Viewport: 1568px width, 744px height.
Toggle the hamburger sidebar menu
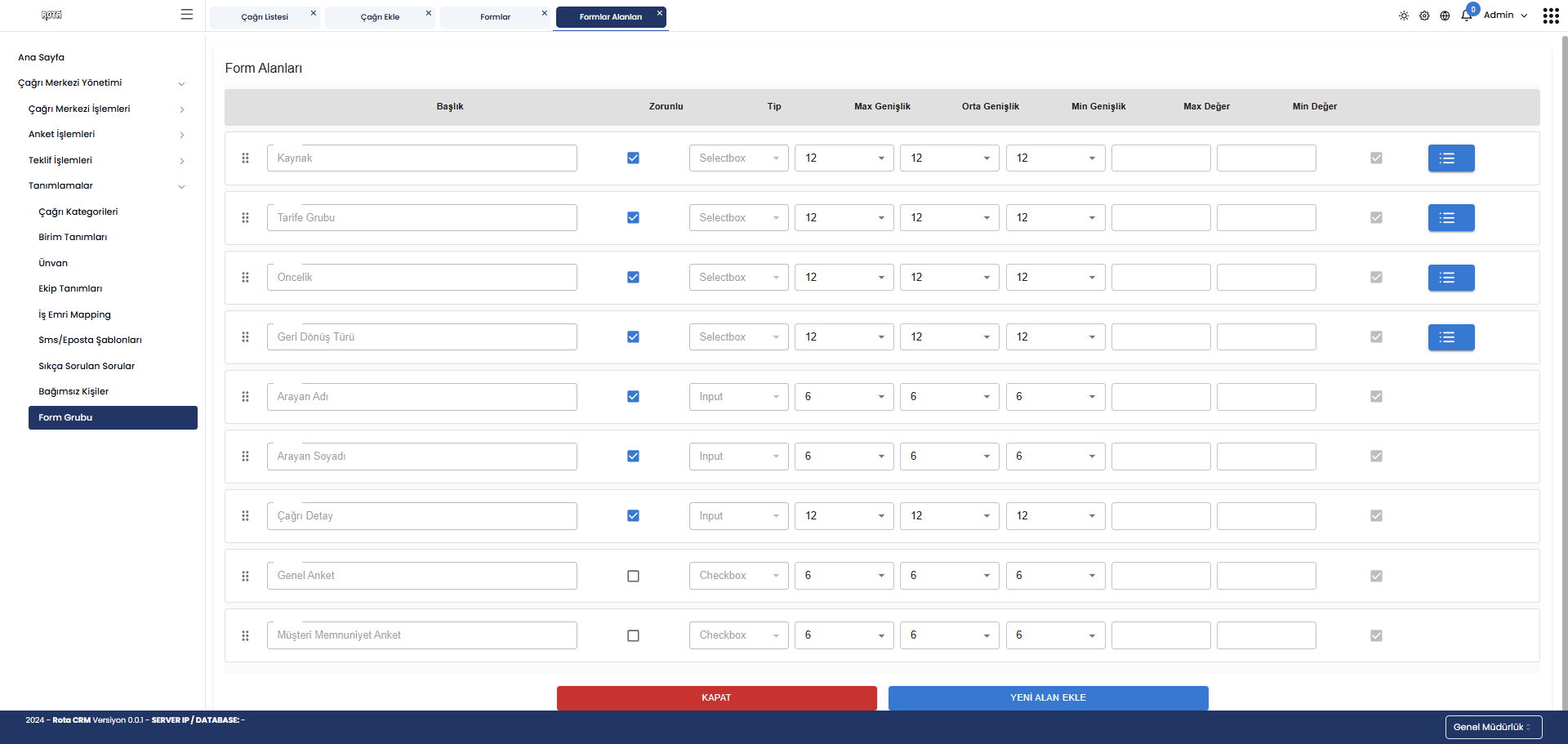pos(187,15)
